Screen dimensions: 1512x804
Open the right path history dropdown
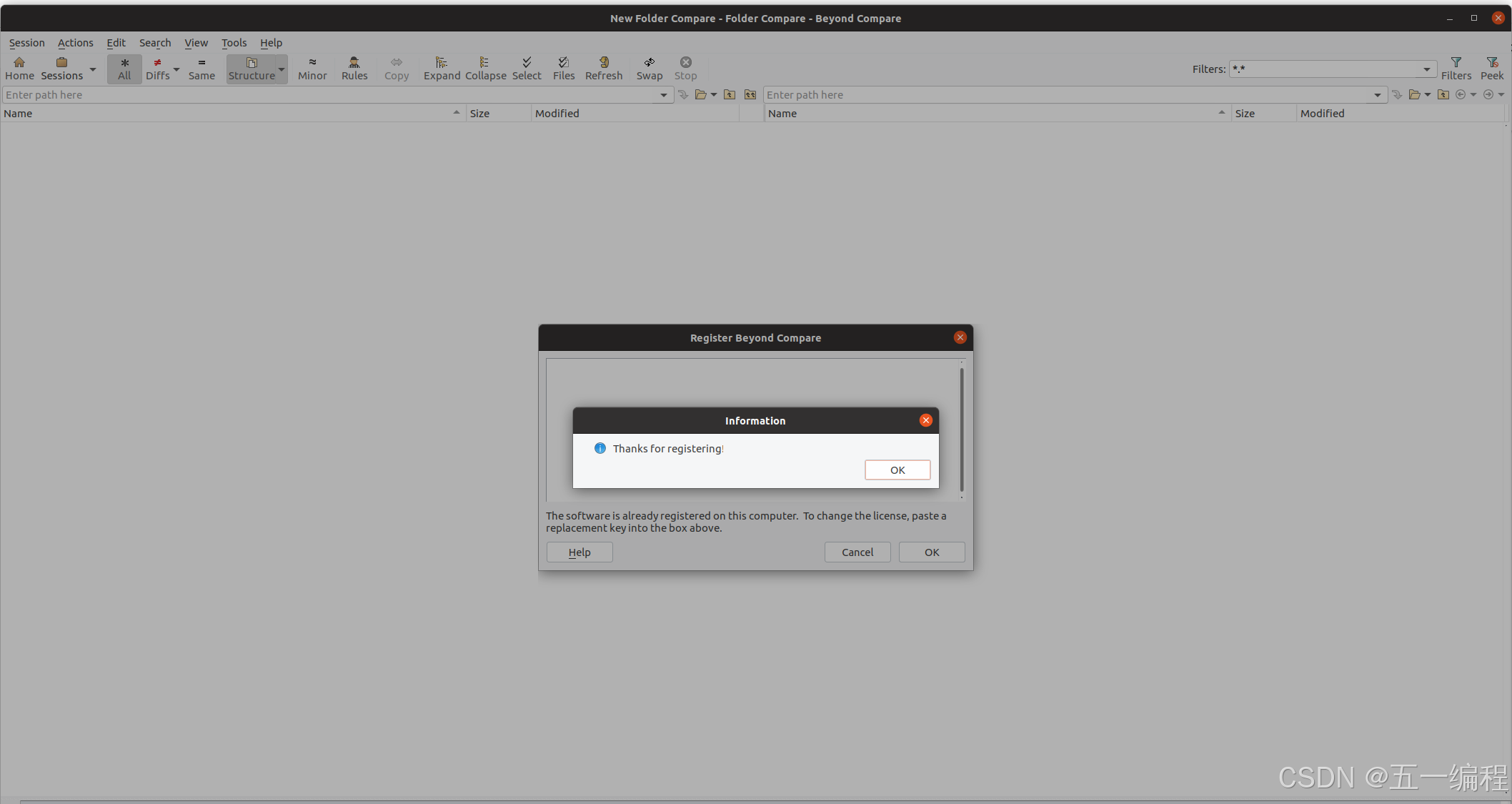[x=1378, y=95]
